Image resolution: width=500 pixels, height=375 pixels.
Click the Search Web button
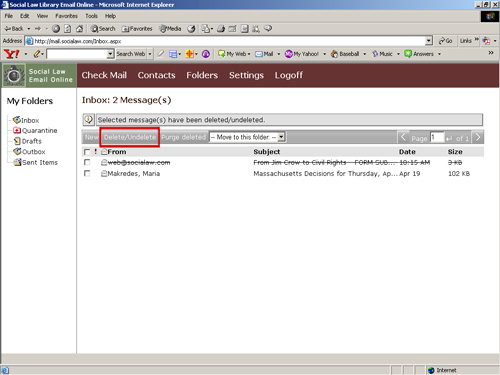click(x=131, y=54)
